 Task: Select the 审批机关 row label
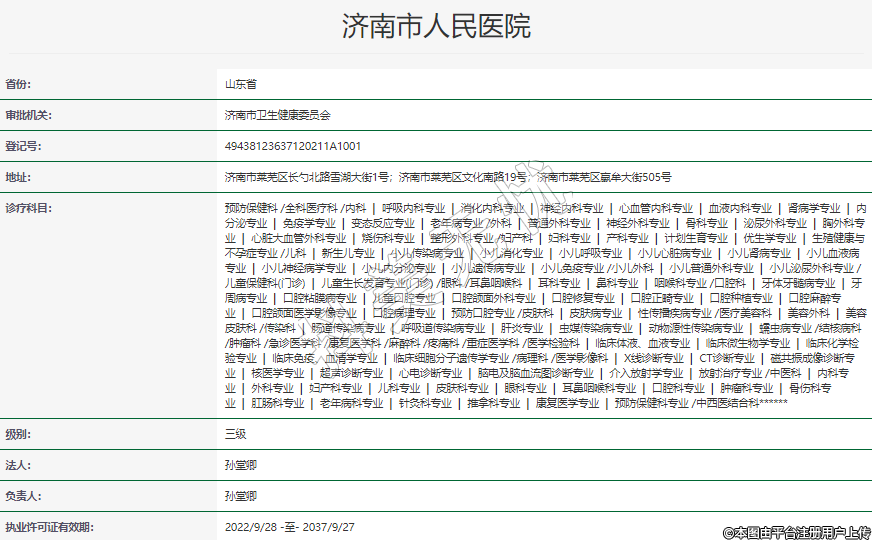[28, 115]
